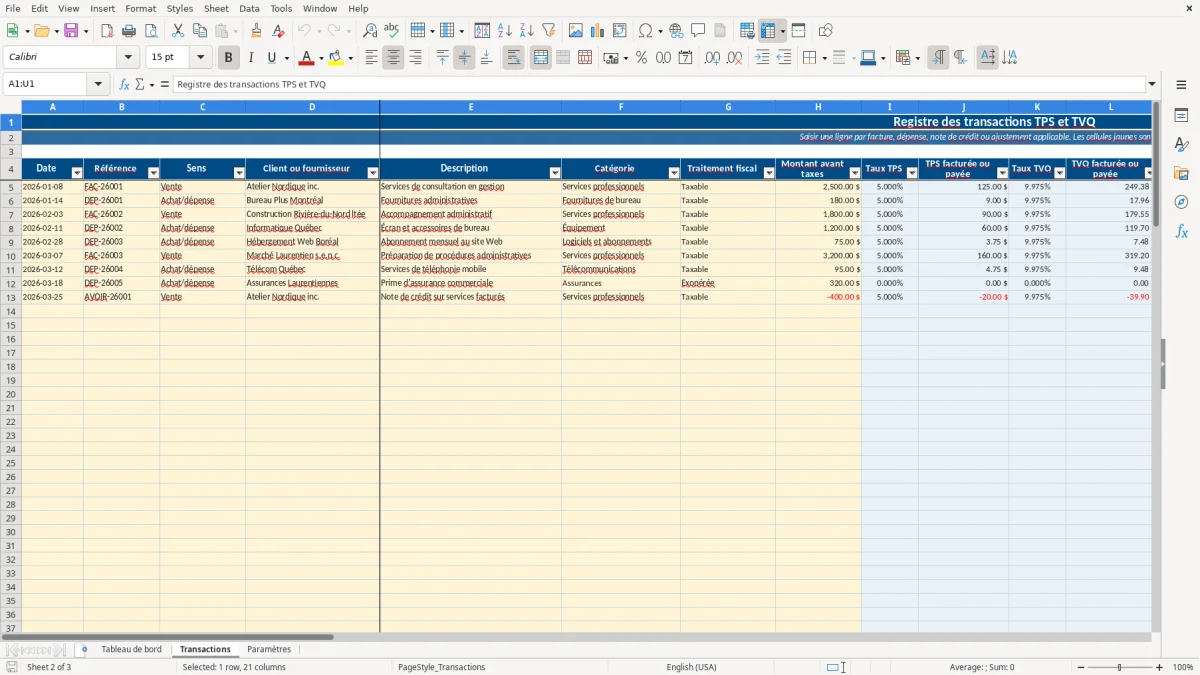Image resolution: width=1200 pixels, height=675 pixels.
Task: Insert Image from toolbar
Action: [x=576, y=31]
